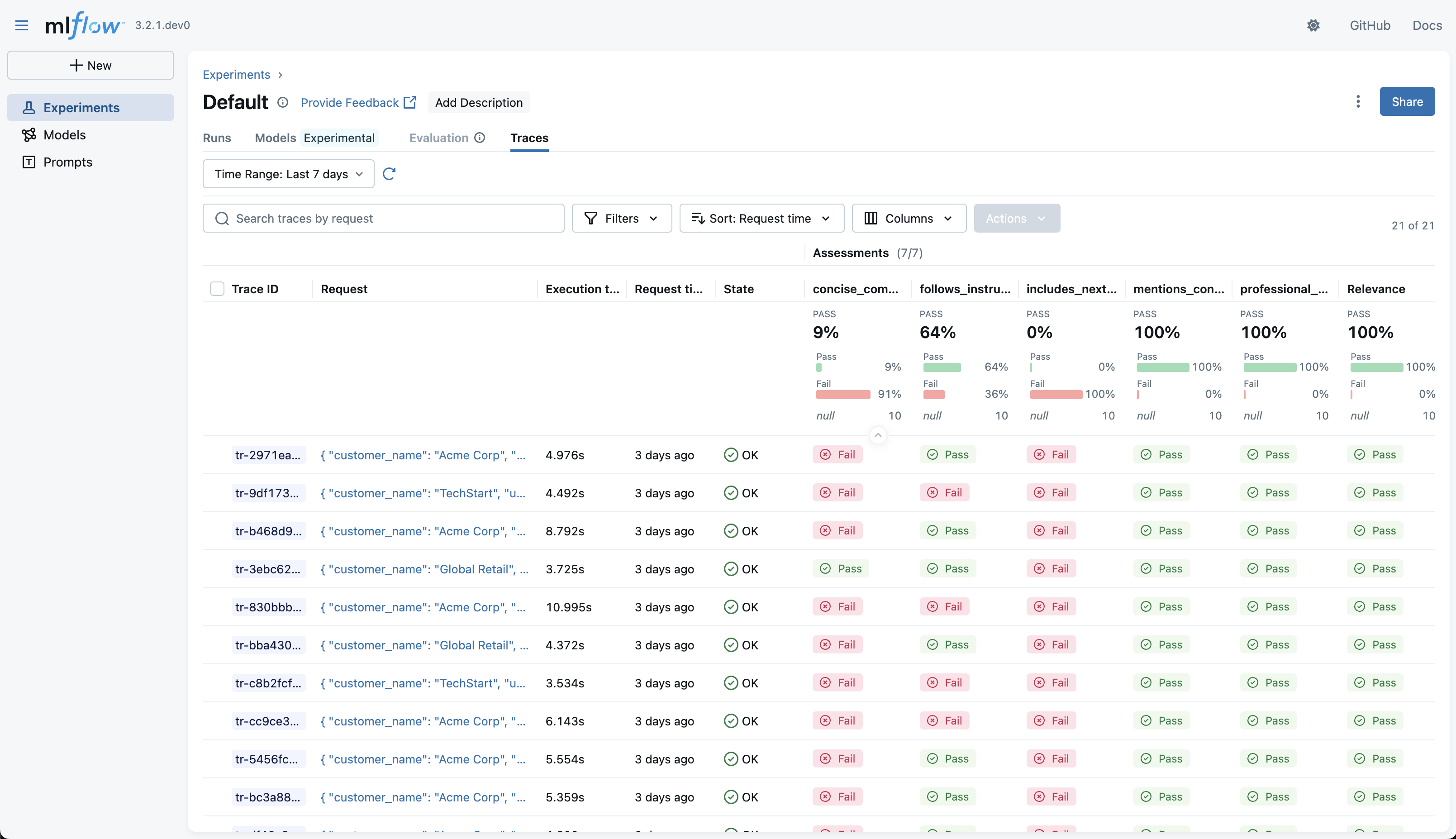Open the Time Range dropdown

288,174
